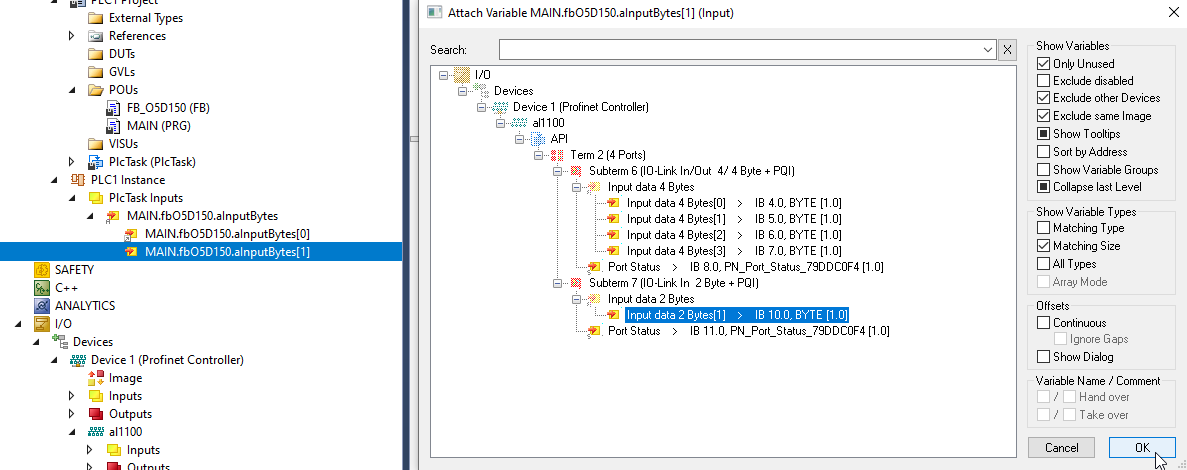The image size is (1187, 470).
Task: Click the SAFETY node icon
Action: 42,269
